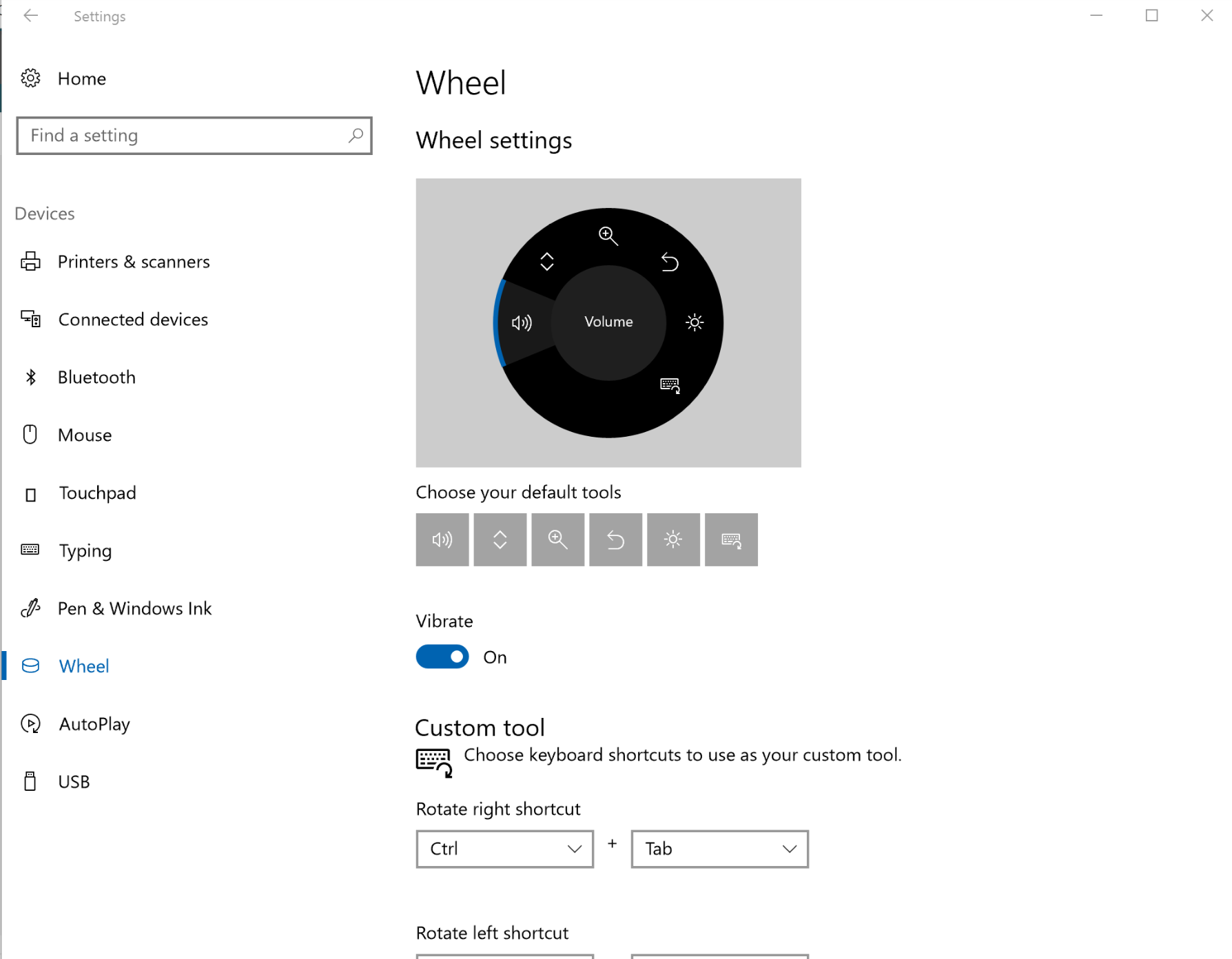Open Mouse settings page
1232x959 pixels.
point(85,435)
